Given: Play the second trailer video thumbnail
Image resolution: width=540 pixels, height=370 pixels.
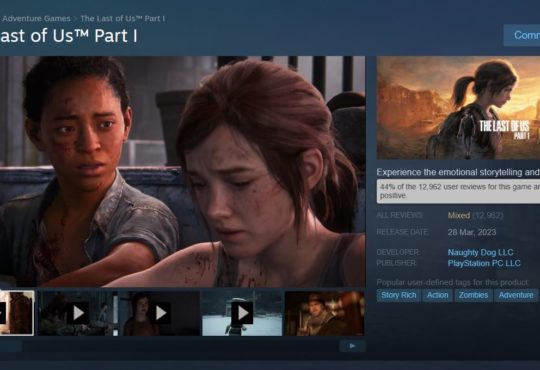Looking at the screenshot, I should point(77,313).
